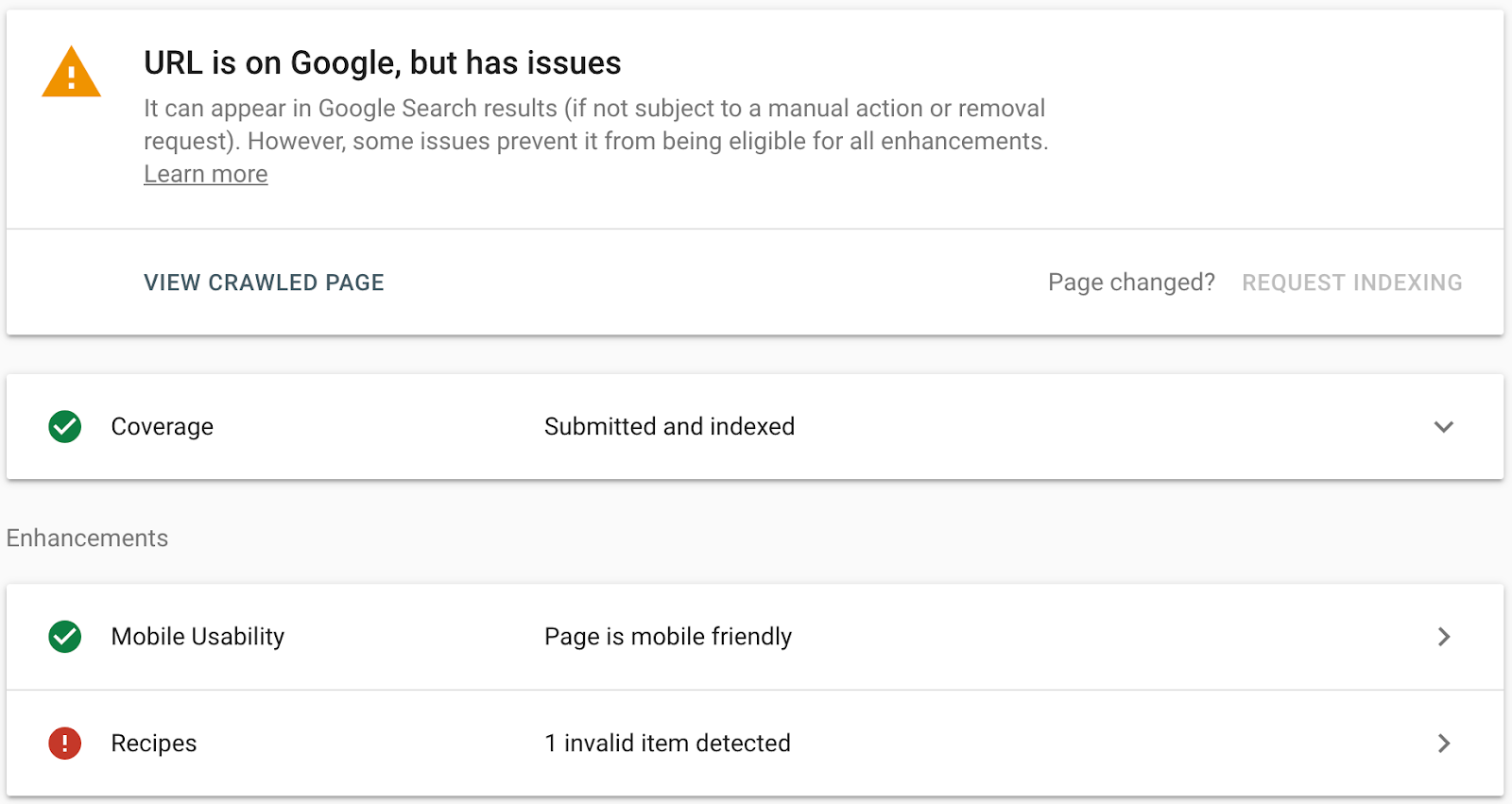The height and width of the screenshot is (804, 1512).
Task: Open the Mobile Usability details with its chevron
Action: coord(1444,637)
